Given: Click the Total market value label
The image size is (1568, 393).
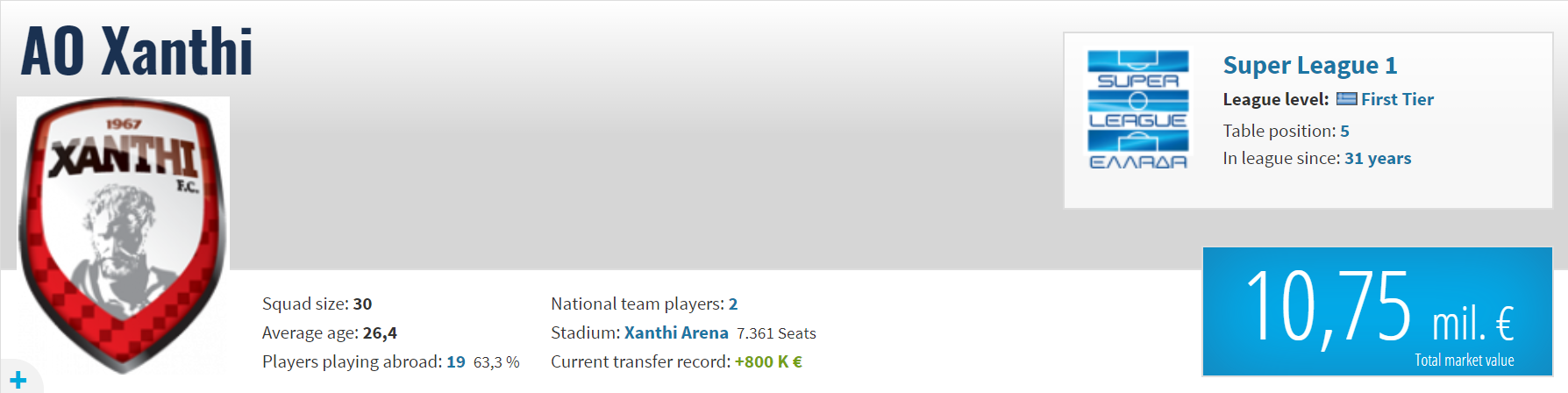Looking at the screenshot, I should pyautogui.click(x=1464, y=360).
